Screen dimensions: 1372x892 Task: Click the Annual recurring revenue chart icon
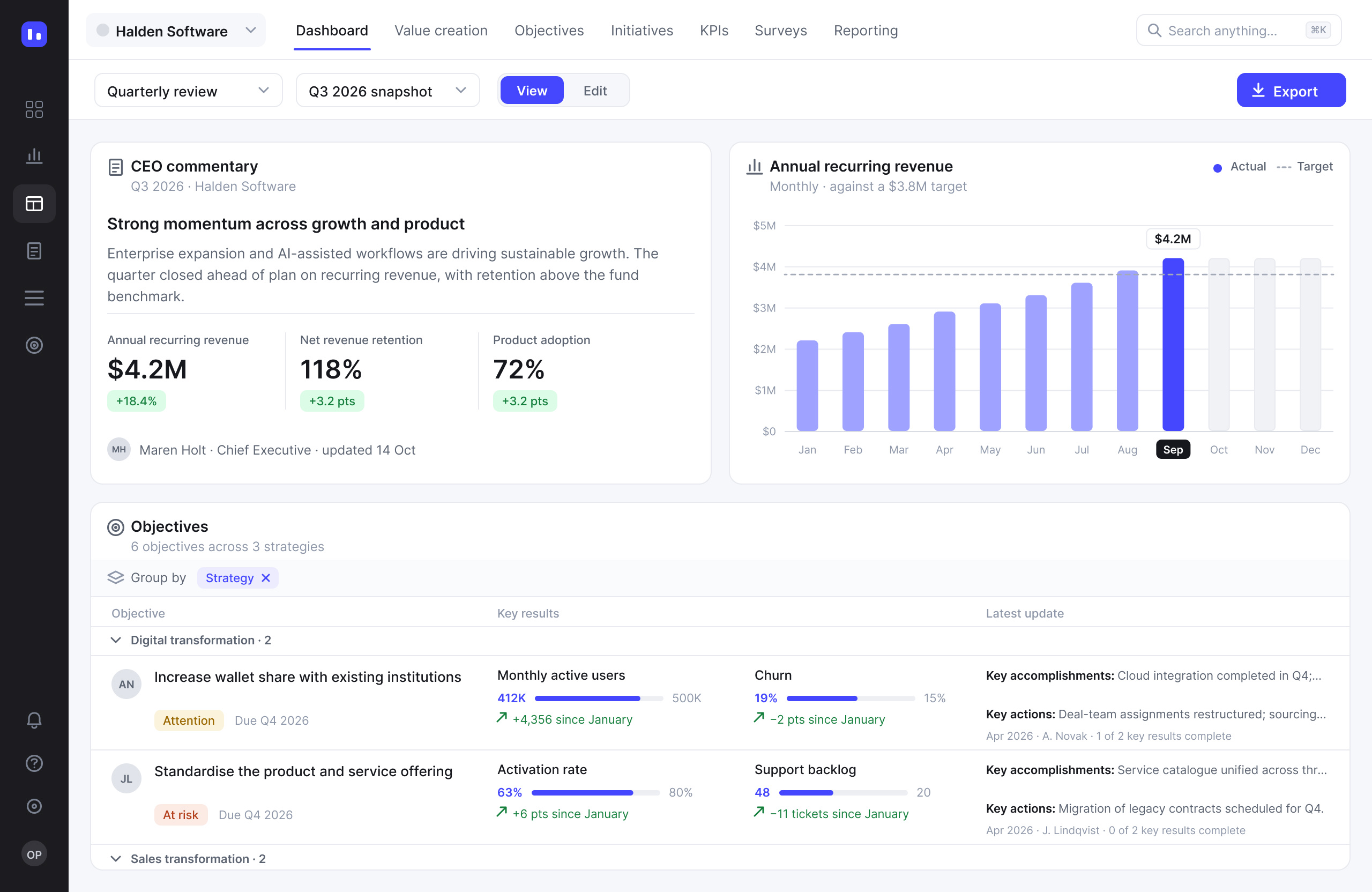(755, 167)
